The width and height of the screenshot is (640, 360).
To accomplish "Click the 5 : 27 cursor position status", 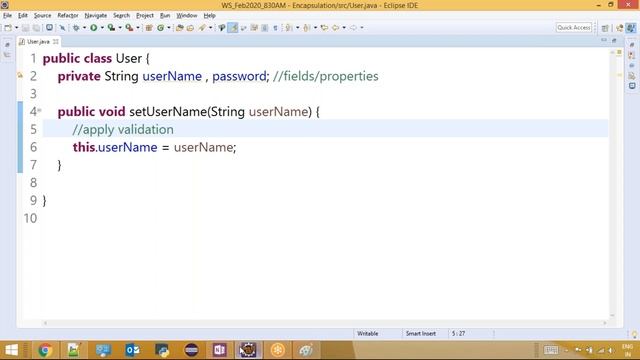I will pos(458,333).
